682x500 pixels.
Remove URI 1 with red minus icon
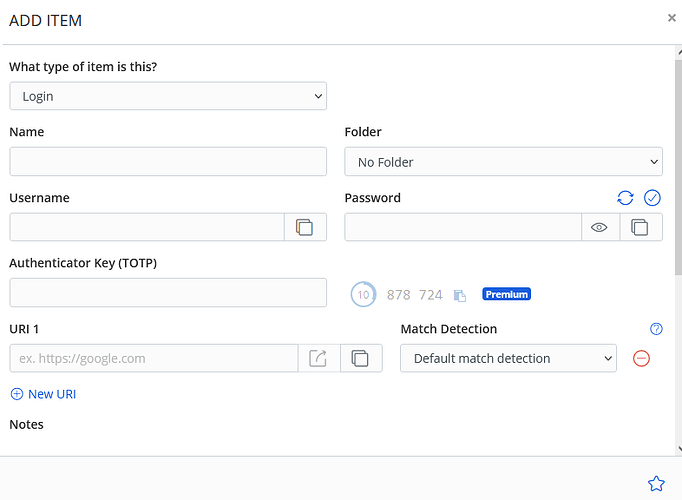642,358
